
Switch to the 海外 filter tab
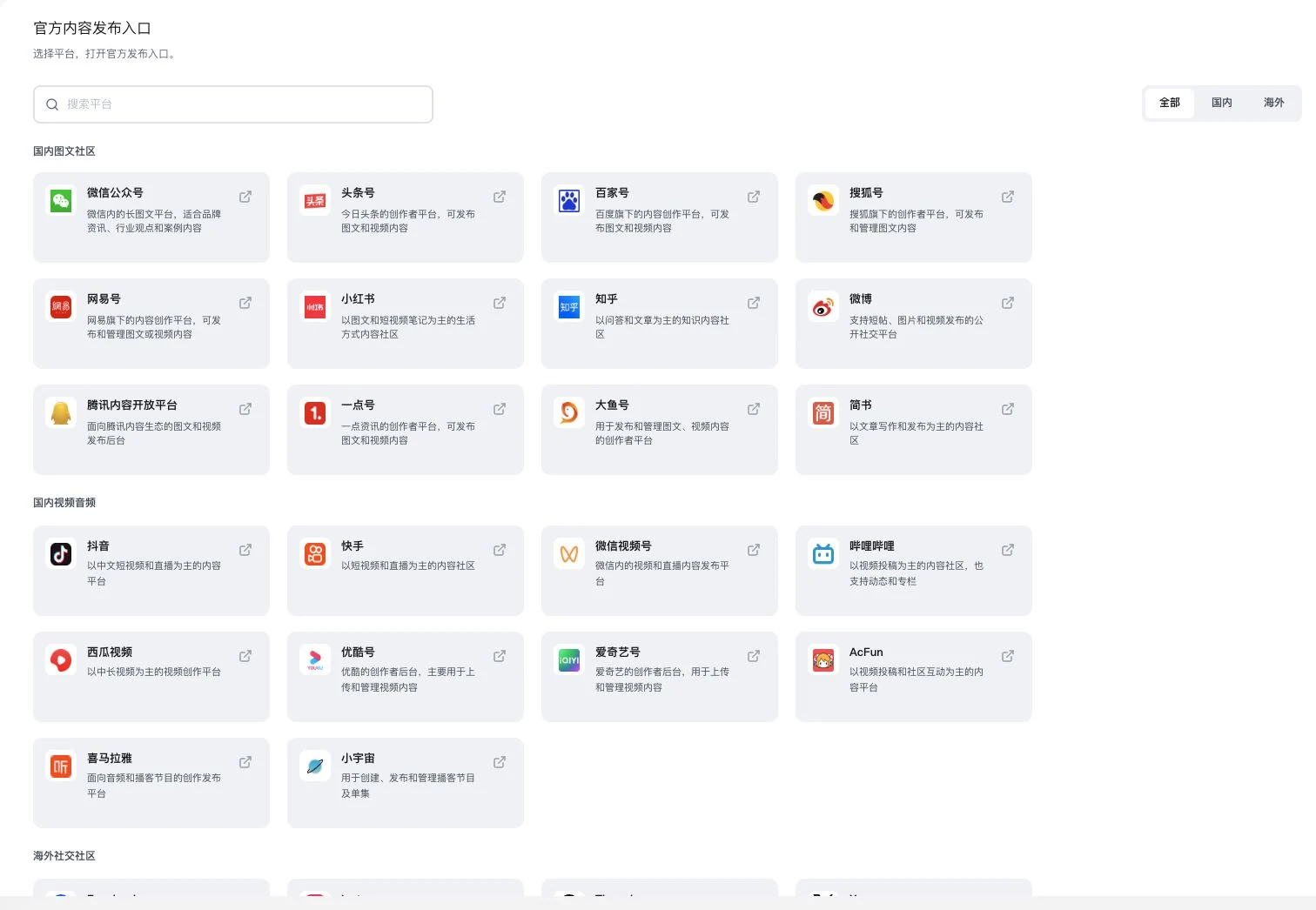pos(1274,103)
